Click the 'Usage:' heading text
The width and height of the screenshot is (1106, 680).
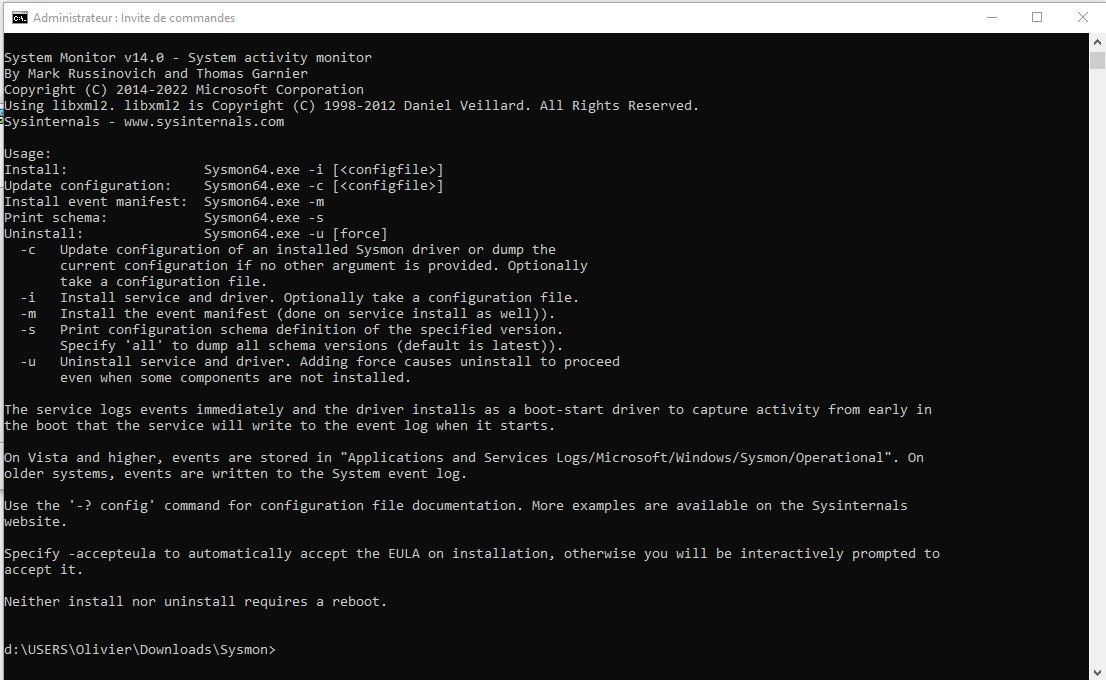tap(27, 154)
